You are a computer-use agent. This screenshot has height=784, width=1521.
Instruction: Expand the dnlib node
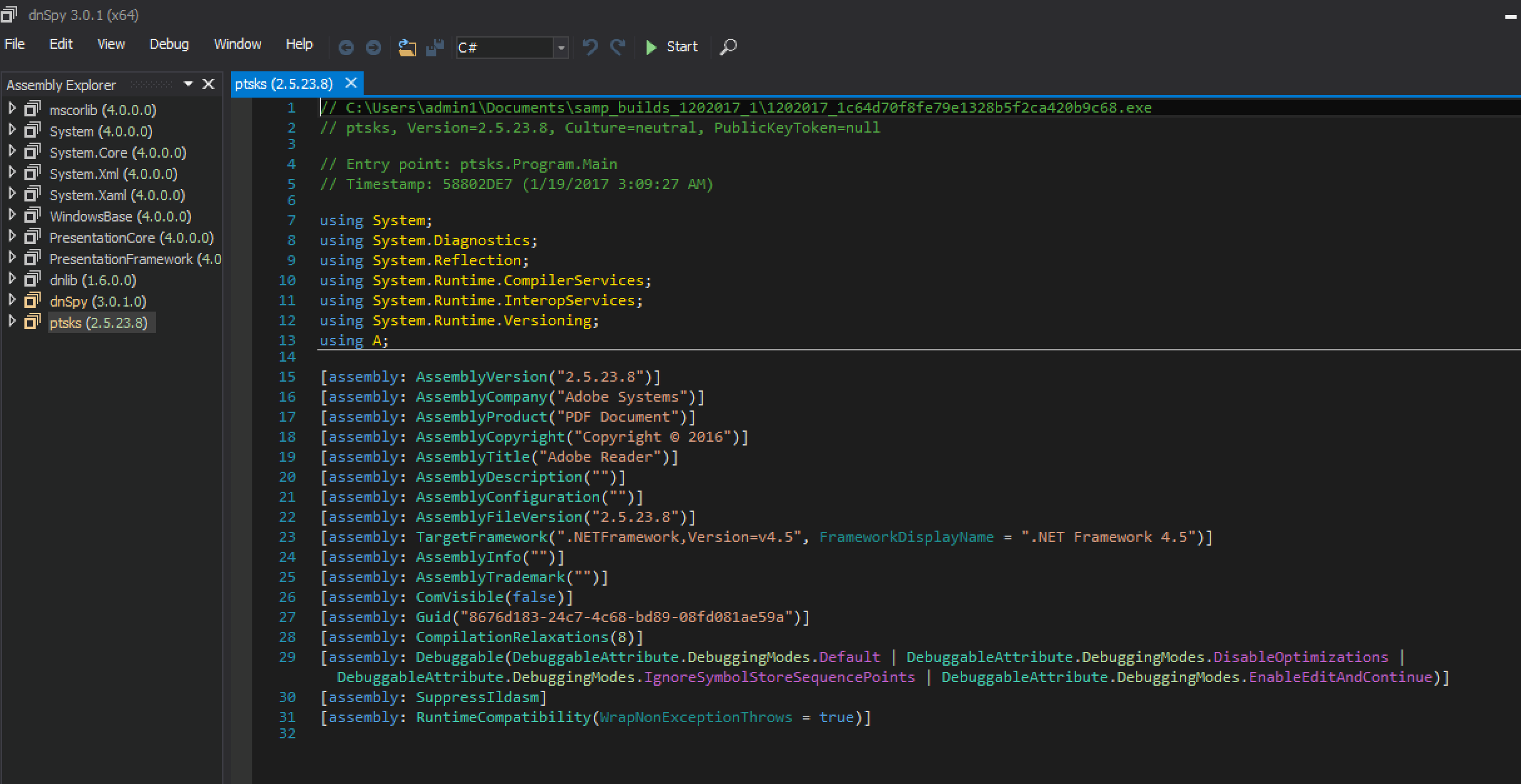[12, 279]
